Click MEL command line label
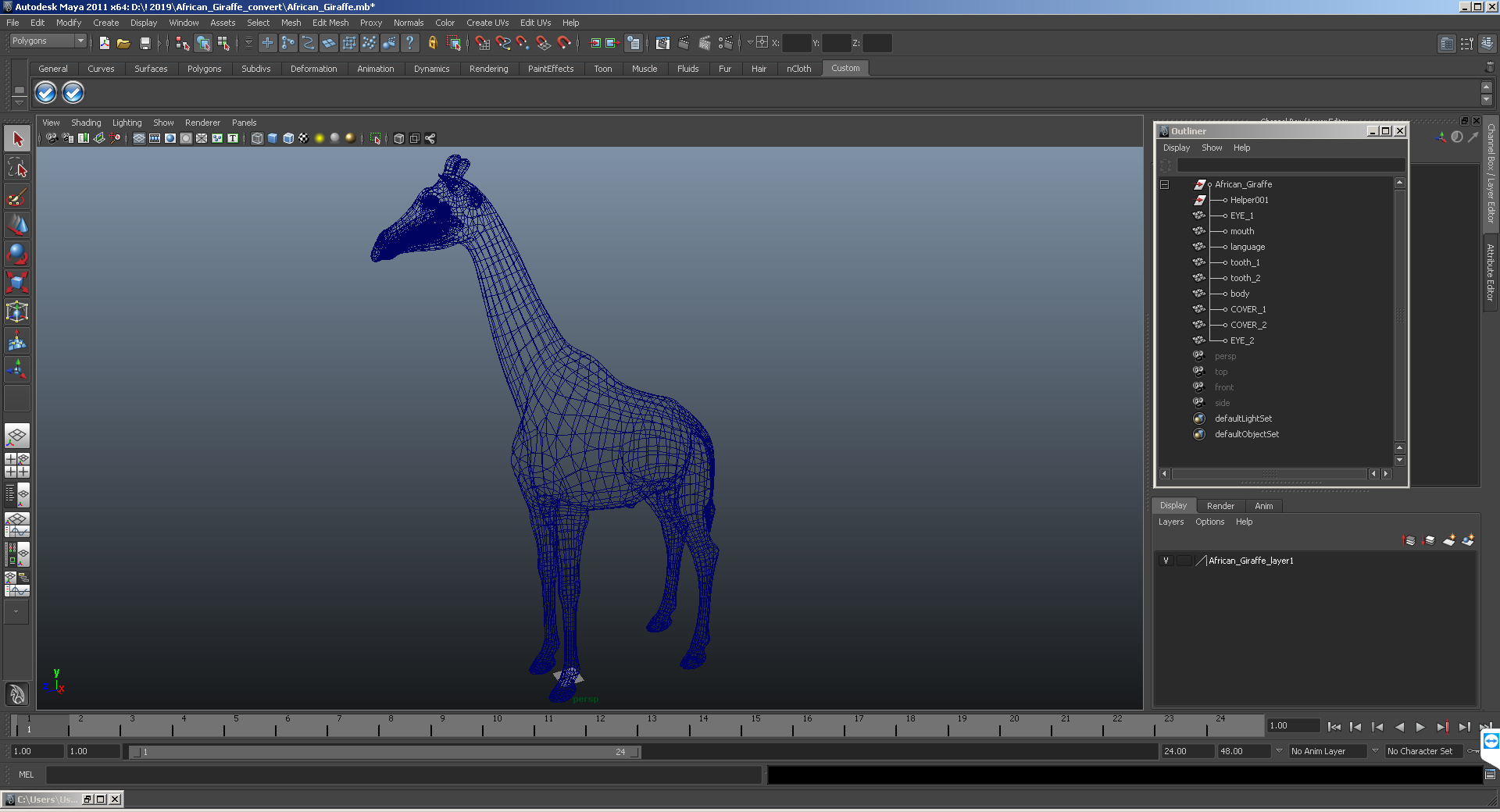This screenshot has width=1500, height=812. pyautogui.click(x=27, y=775)
